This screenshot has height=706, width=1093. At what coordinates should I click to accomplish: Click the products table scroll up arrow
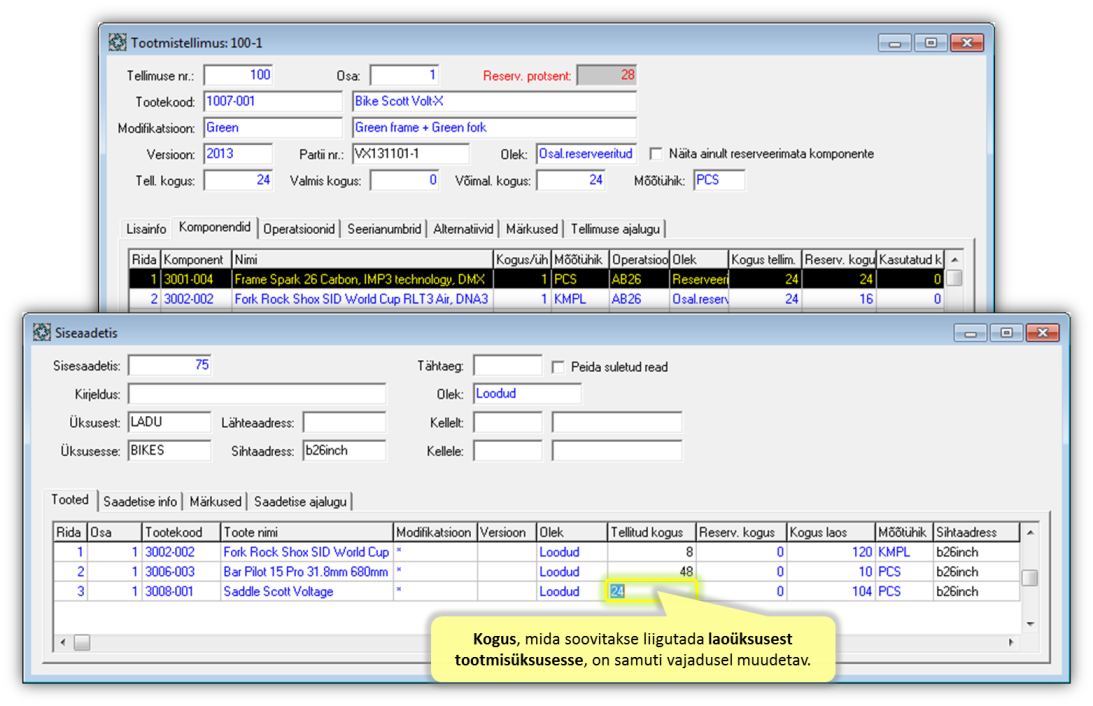click(1030, 532)
